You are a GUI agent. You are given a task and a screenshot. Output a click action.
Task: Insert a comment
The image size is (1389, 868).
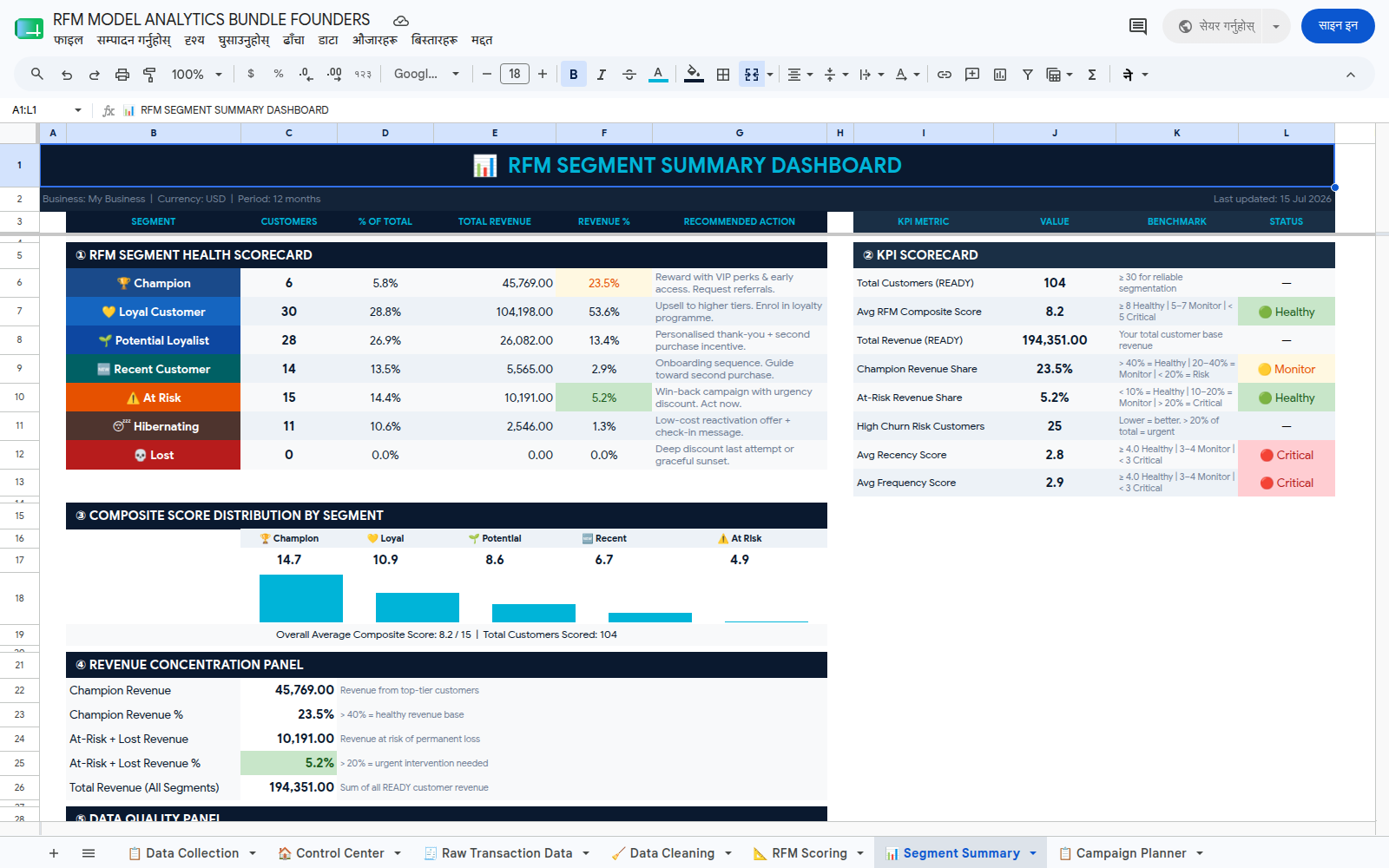pos(972,75)
